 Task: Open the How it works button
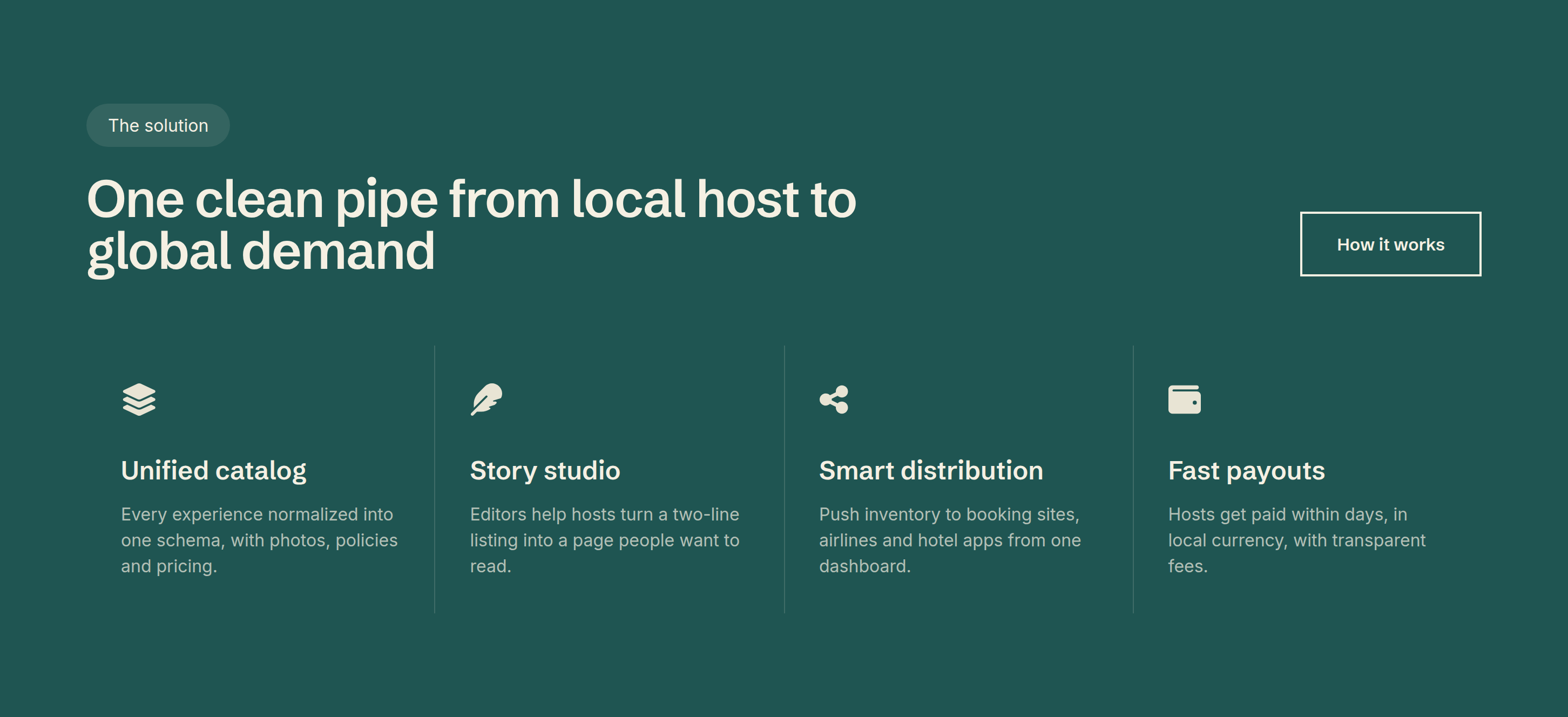tap(1390, 244)
